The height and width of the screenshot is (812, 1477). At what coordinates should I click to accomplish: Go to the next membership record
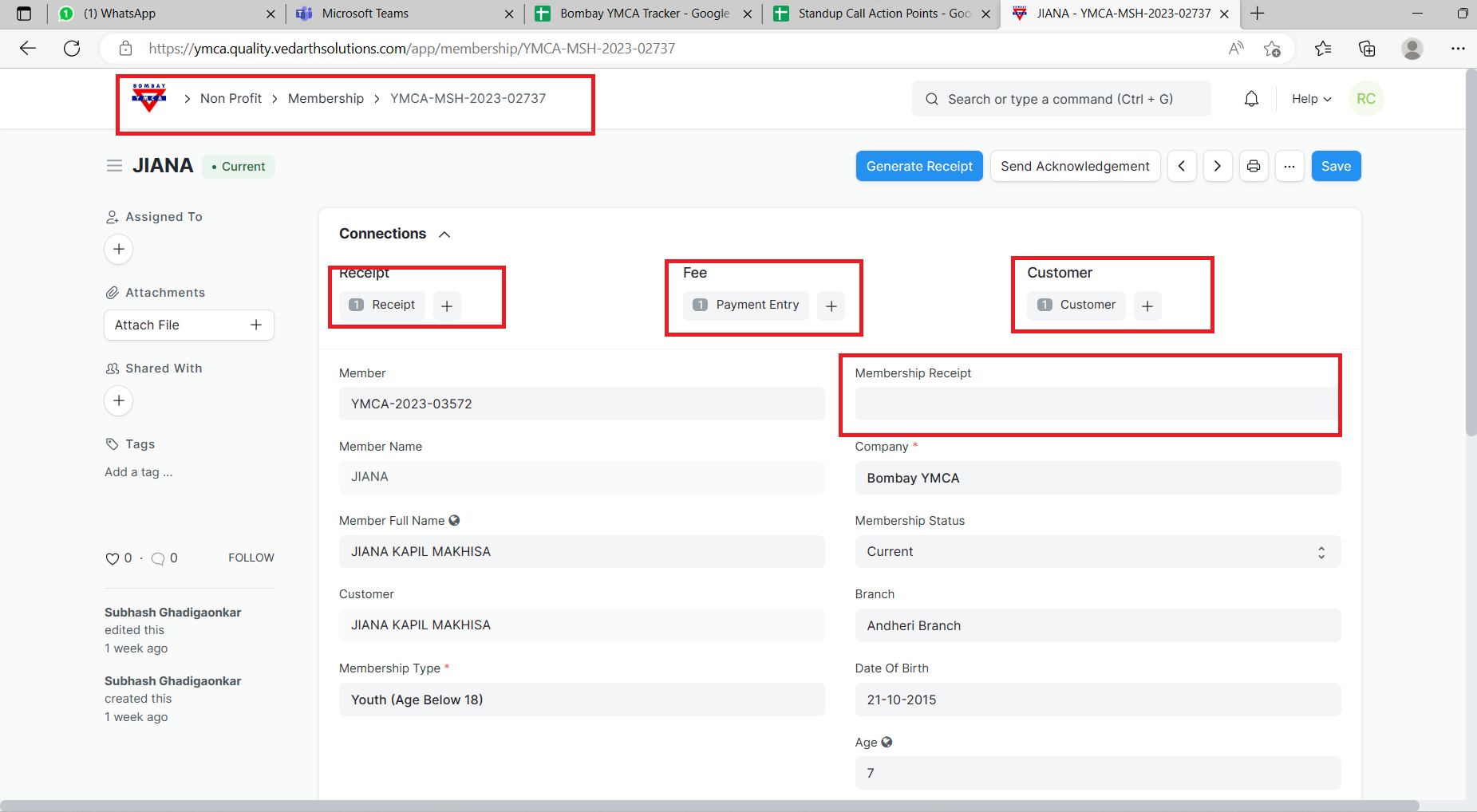coord(1217,166)
